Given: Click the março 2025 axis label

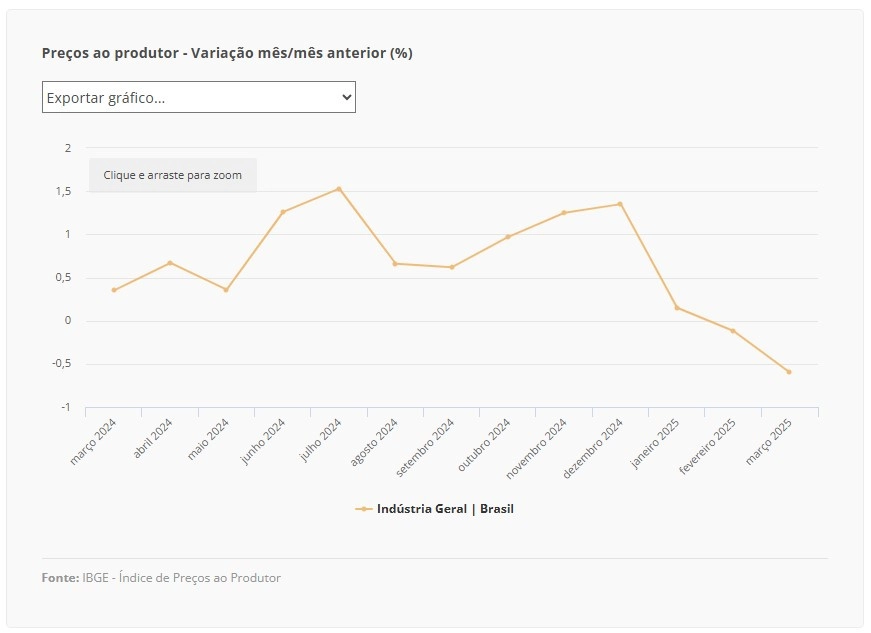Looking at the screenshot, I should (769, 441).
